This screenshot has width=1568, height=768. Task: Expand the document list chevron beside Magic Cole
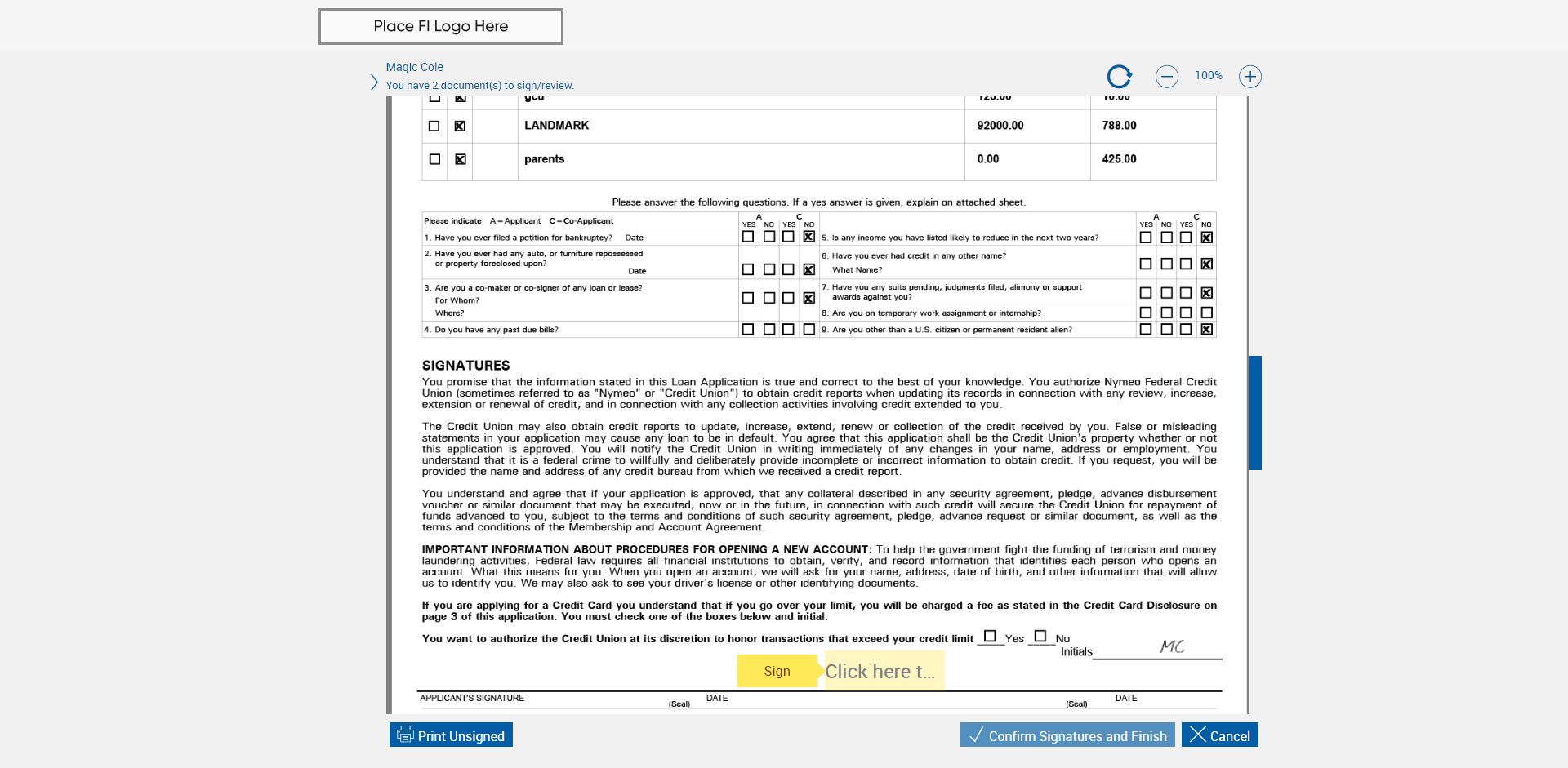[374, 82]
